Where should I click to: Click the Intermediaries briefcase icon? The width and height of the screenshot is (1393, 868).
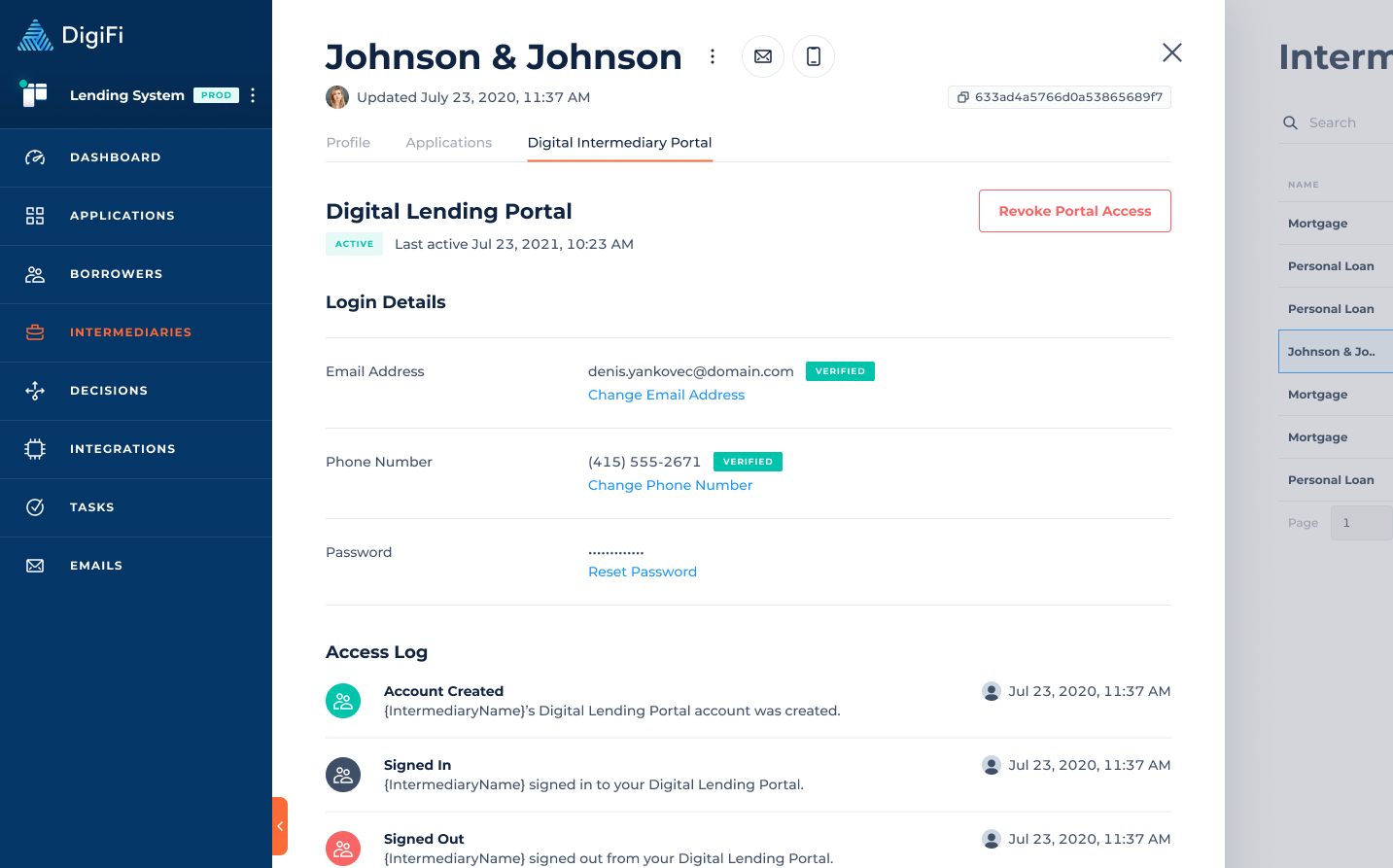35,332
